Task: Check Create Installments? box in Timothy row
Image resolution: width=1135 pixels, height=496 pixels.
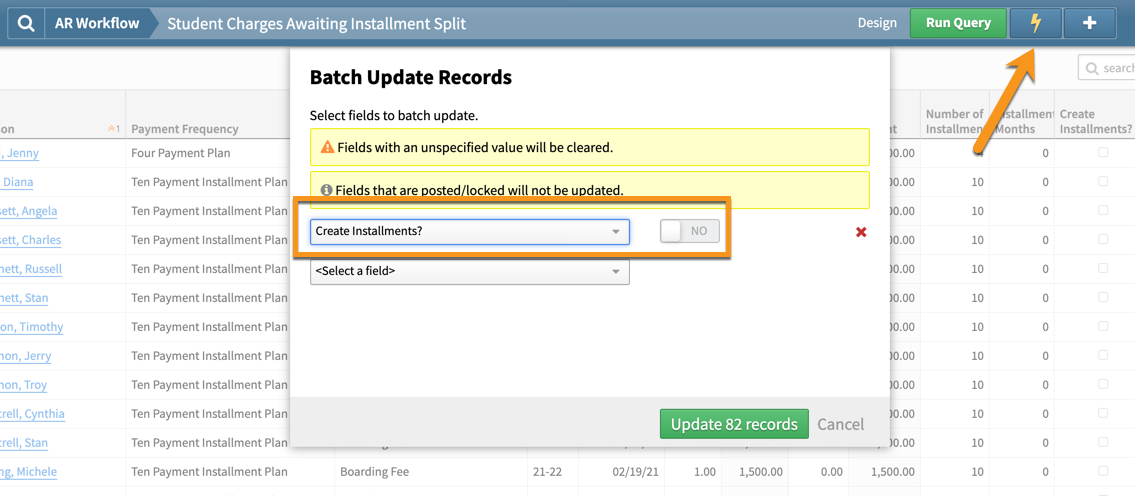Action: pos(1103,326)
